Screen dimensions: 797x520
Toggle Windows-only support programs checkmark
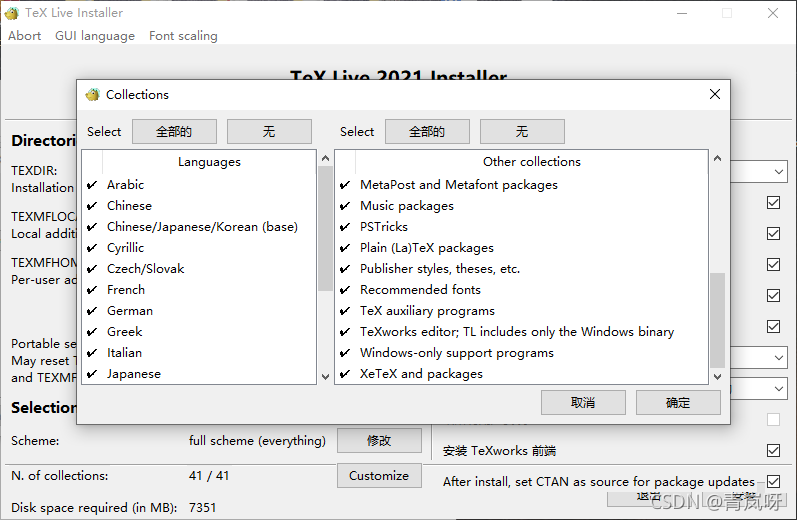tap(345, 353)
